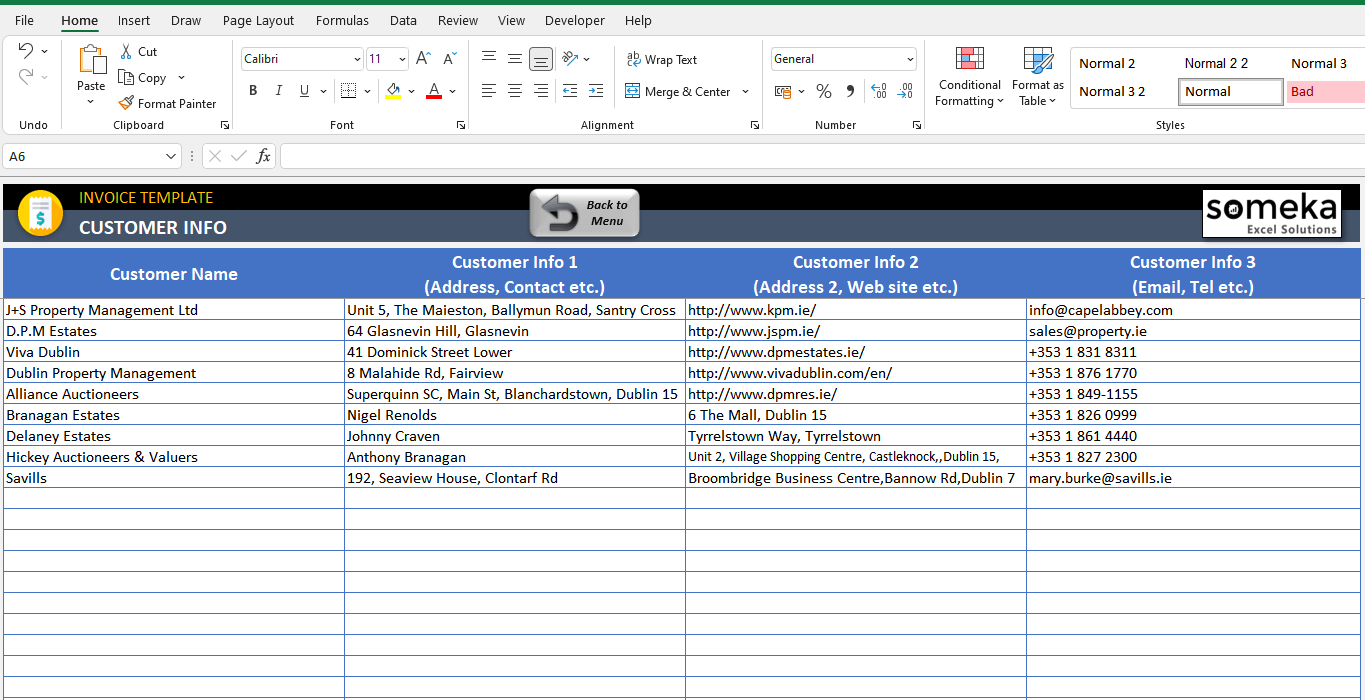The image size is (1365, 700).
Task: Increase the cell indent
Action: [x=596, y=91]
